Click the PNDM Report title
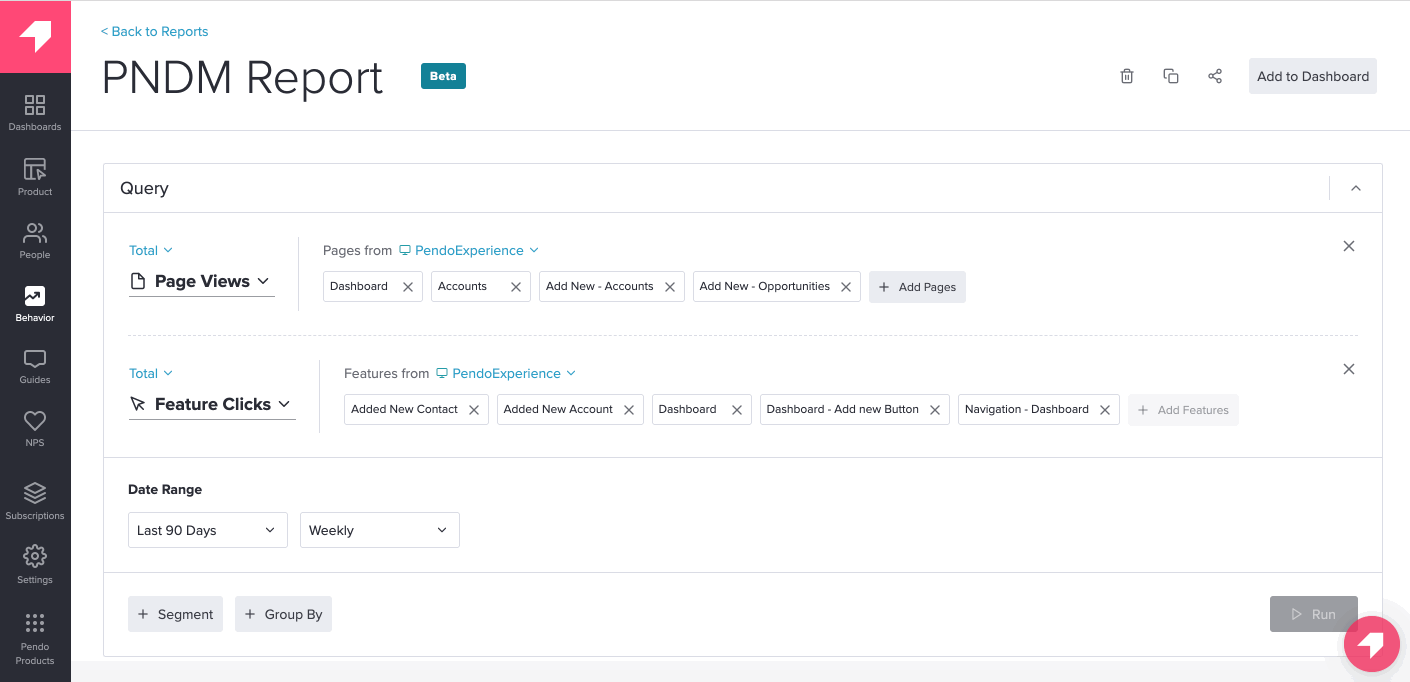This screenshot has height=682, width=1410. (x=243, y=78)
